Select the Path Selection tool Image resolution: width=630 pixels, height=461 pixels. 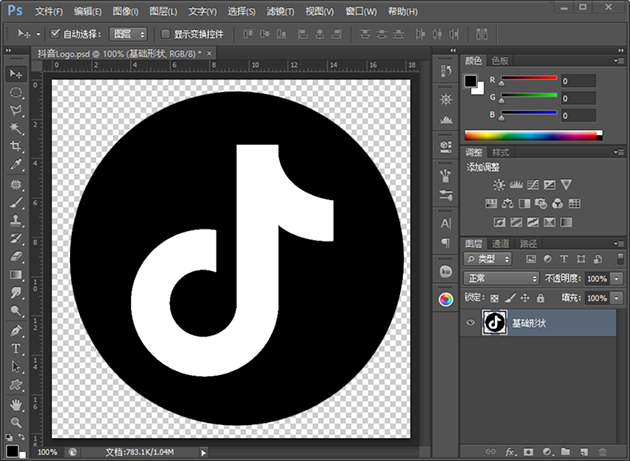[x=16, y=367]
